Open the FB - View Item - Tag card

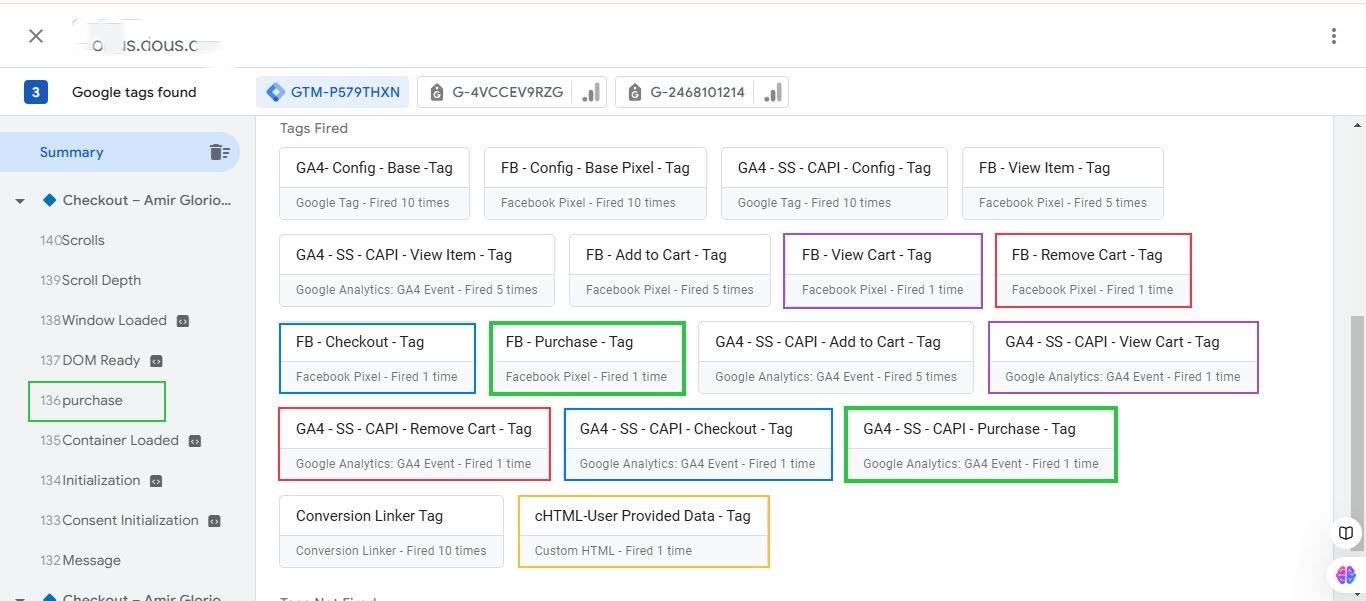(x=1063, y=184)
